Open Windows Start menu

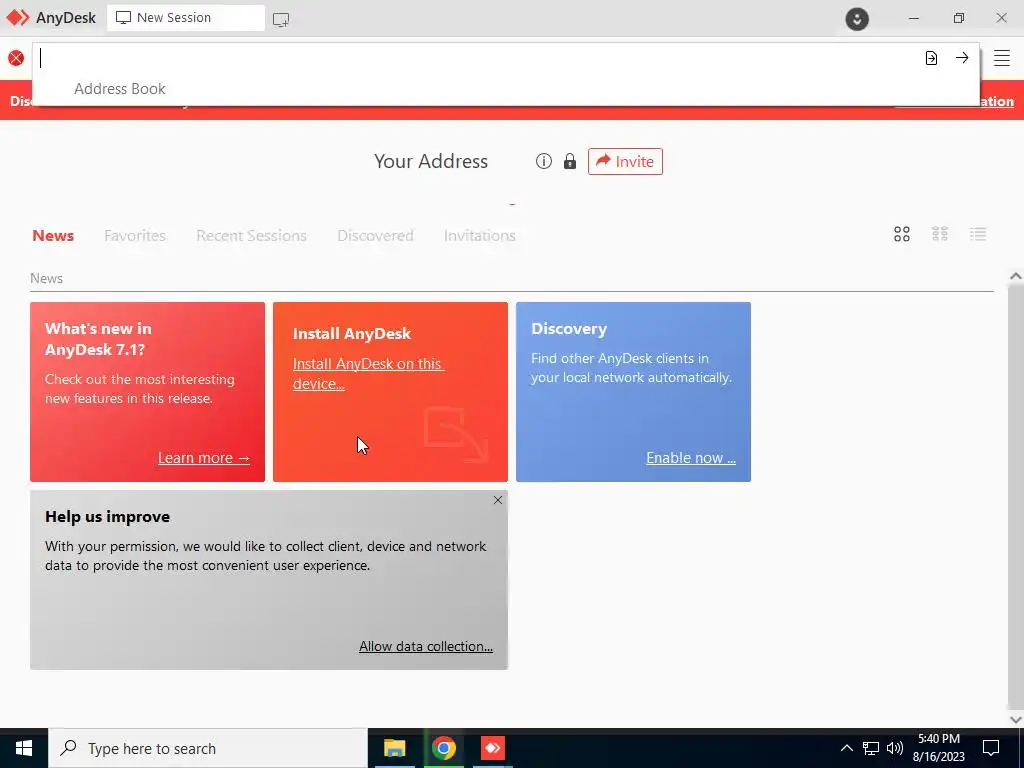pos(24,748)
